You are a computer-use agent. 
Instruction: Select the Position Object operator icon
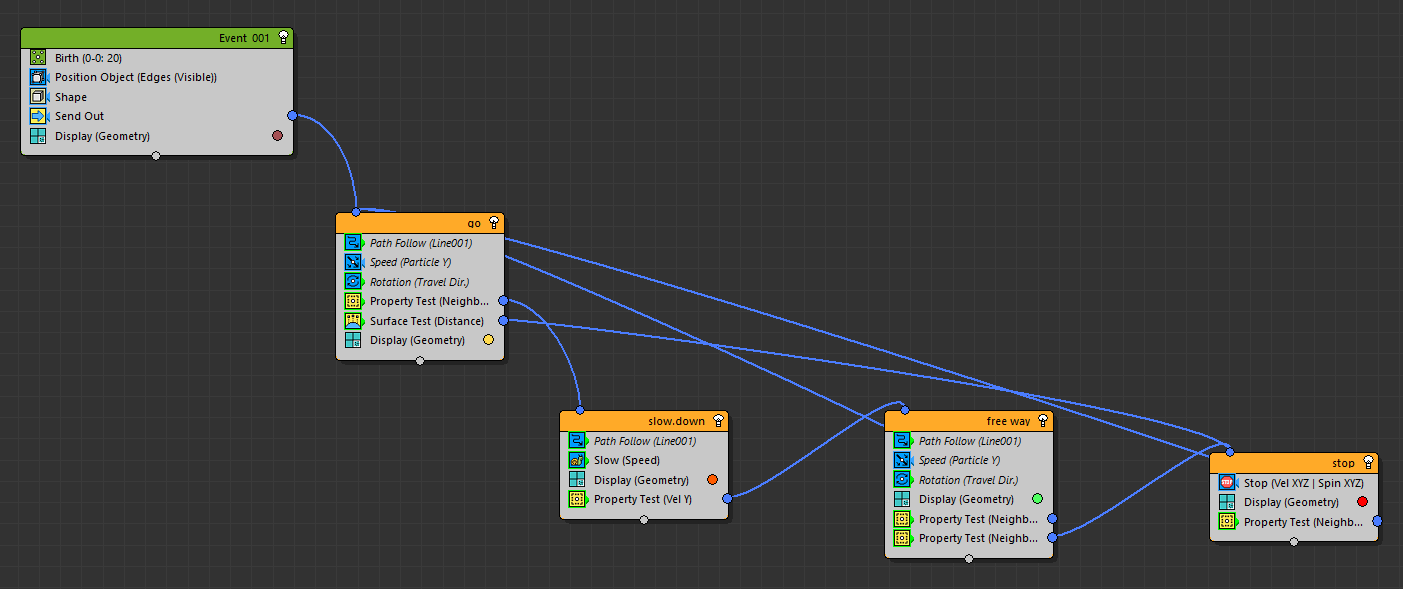pyautogui.click(x=38, y=77)
